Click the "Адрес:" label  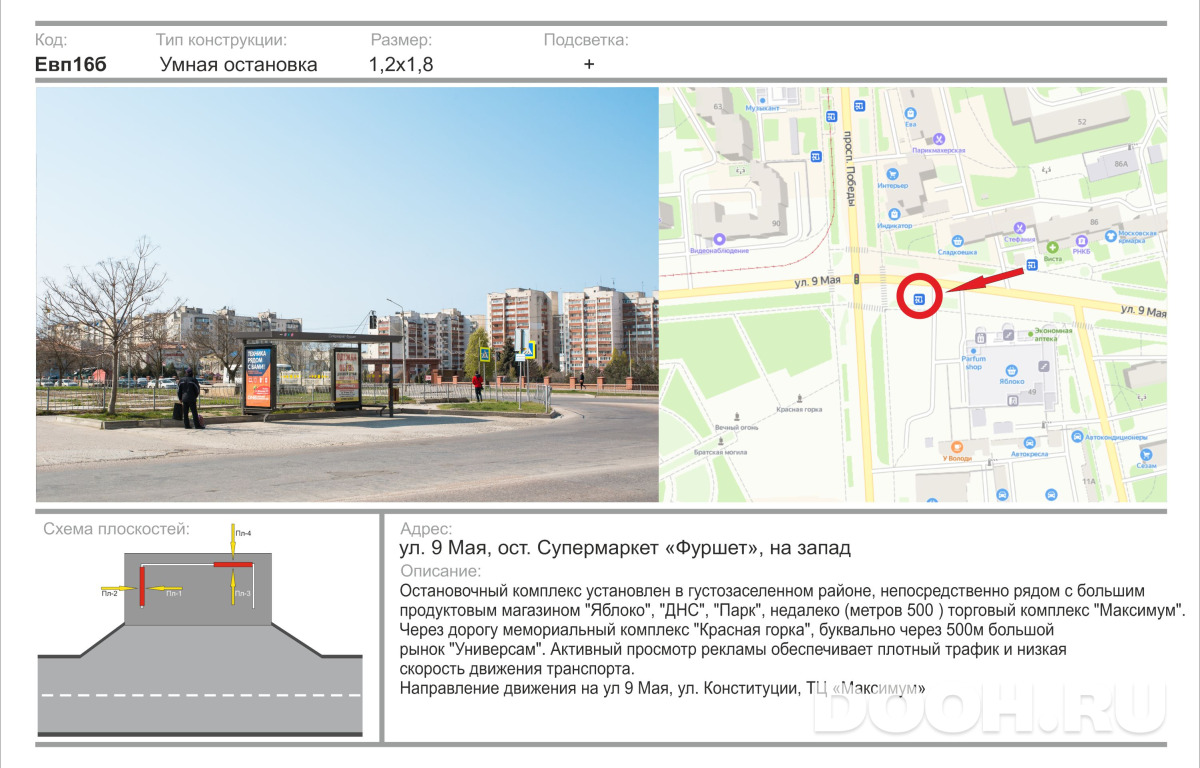pos(425,529)
